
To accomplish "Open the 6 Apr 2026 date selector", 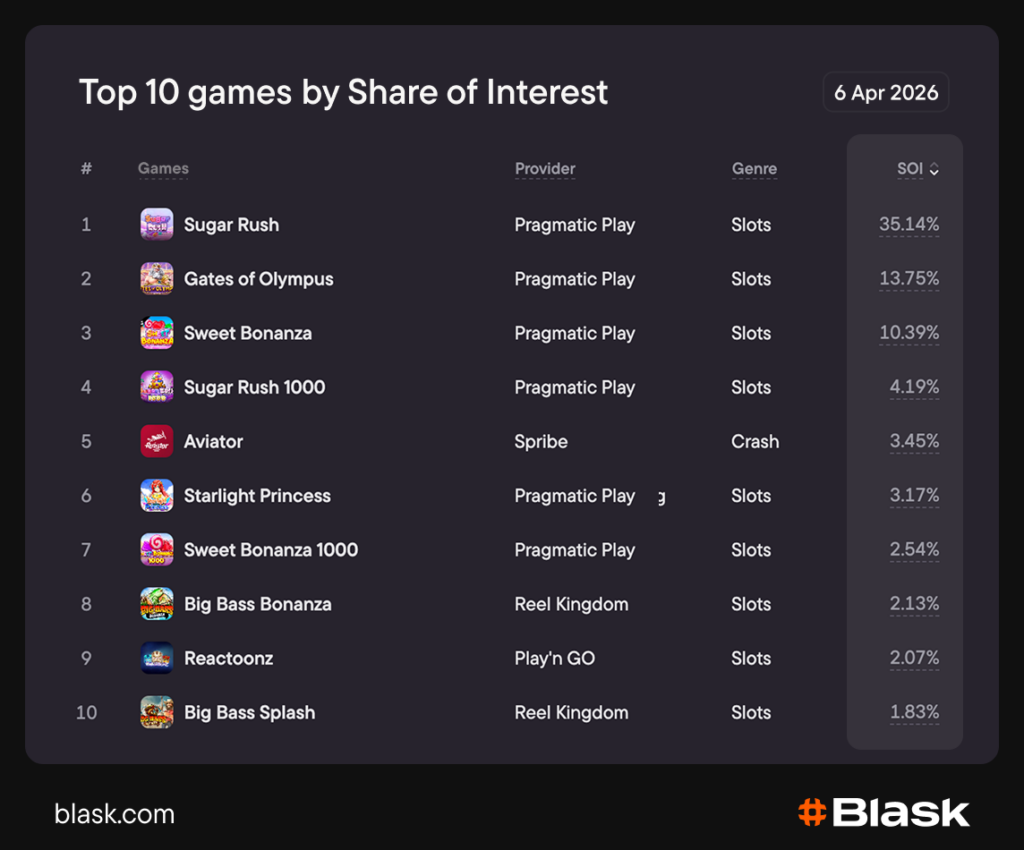I will point(886,93).
